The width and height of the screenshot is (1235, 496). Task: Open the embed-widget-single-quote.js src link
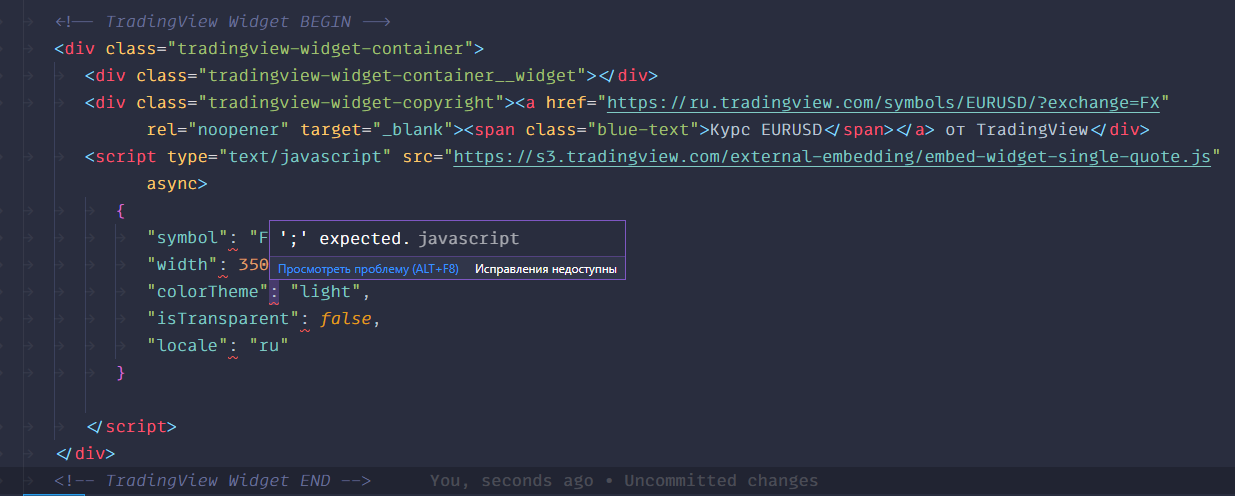coord(832,156)
